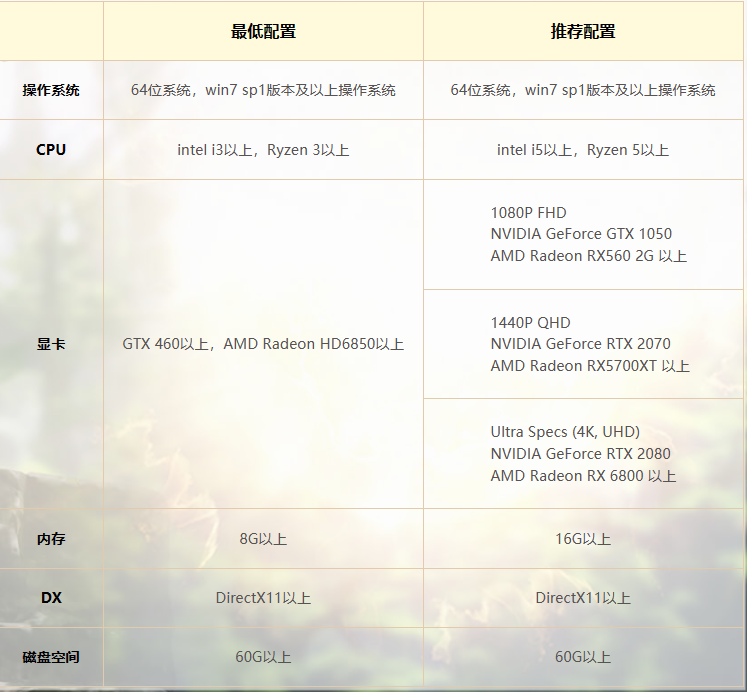Click the 推荐配置 column header
Image resolution: width=747 pixels, height=692 pixels.
[x=583, y=31]
